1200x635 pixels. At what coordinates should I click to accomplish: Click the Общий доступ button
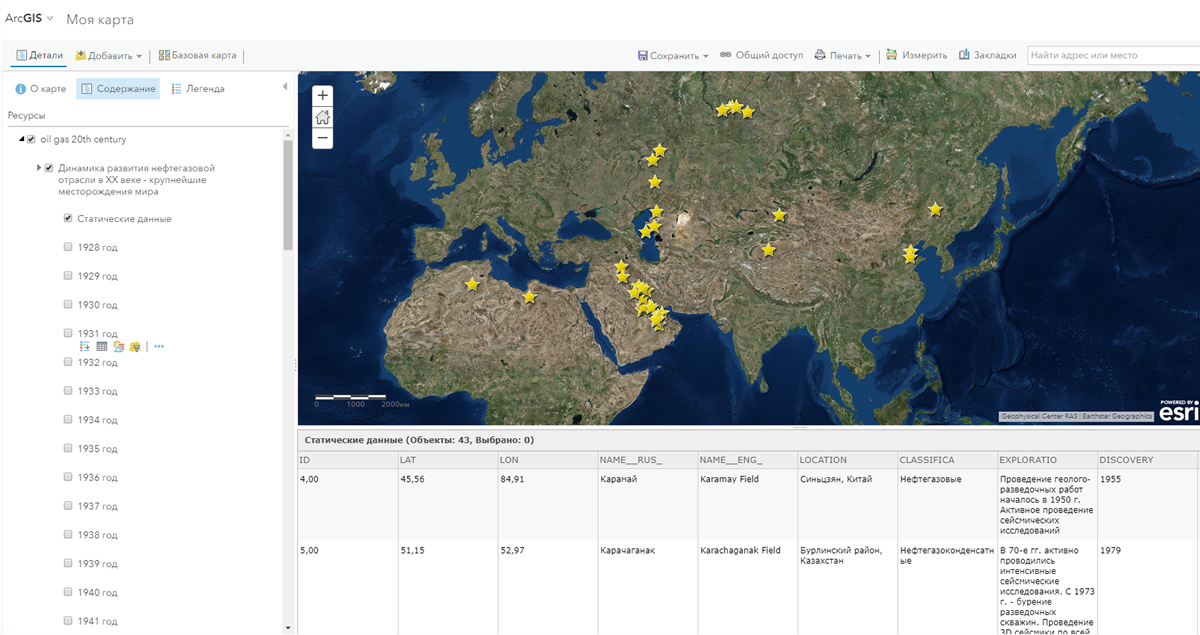click(x=761, y=56)
